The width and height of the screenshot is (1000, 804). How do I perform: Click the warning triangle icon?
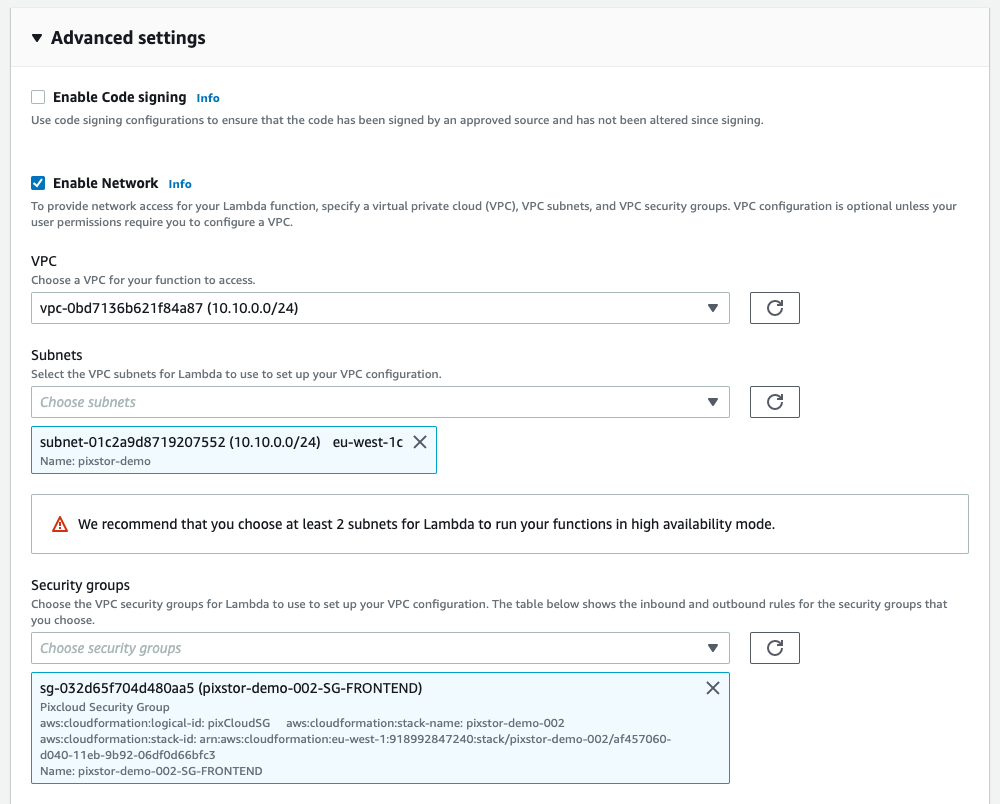click(x=62, y=523)
